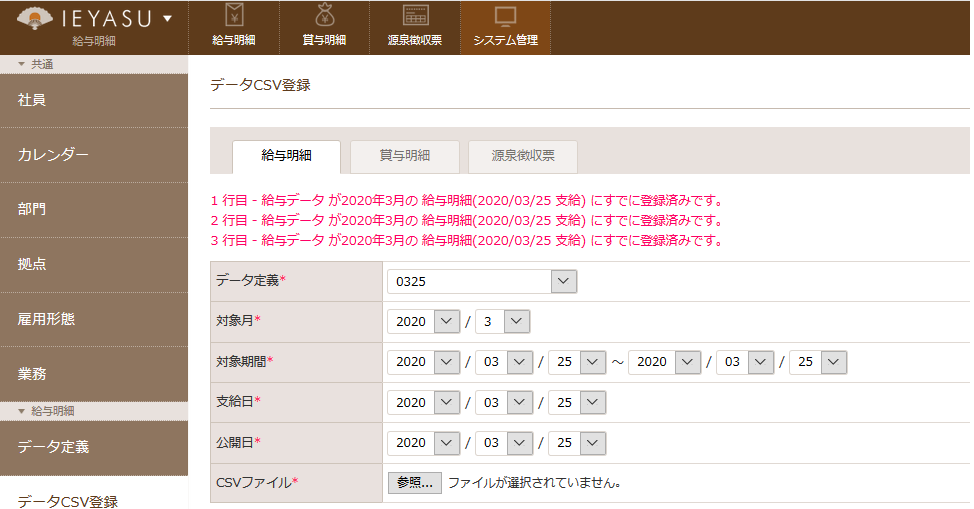Viewport: 974px width, 509px height.
Task: Open the 公開日 month dropdown
Action: (503, 442)
